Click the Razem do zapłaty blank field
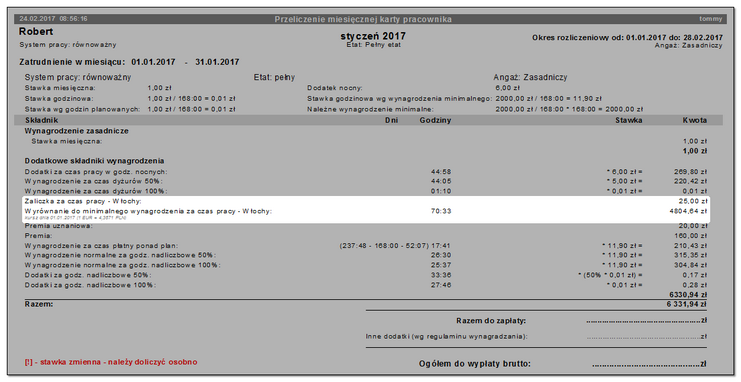The width and height of the screenshot is (741, 382). tap(646, 321)
